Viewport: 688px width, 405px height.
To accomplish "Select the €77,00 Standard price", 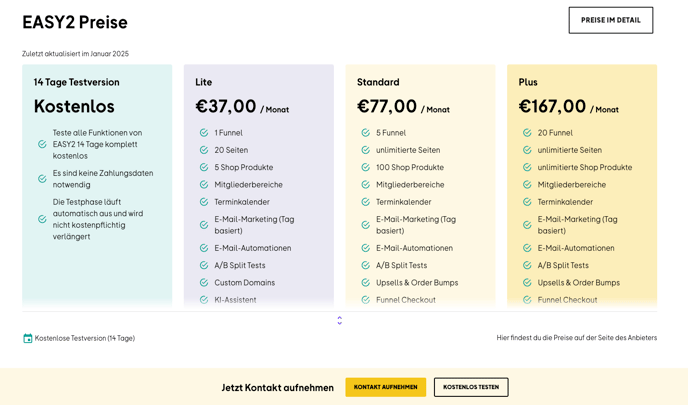I will 387,106.
